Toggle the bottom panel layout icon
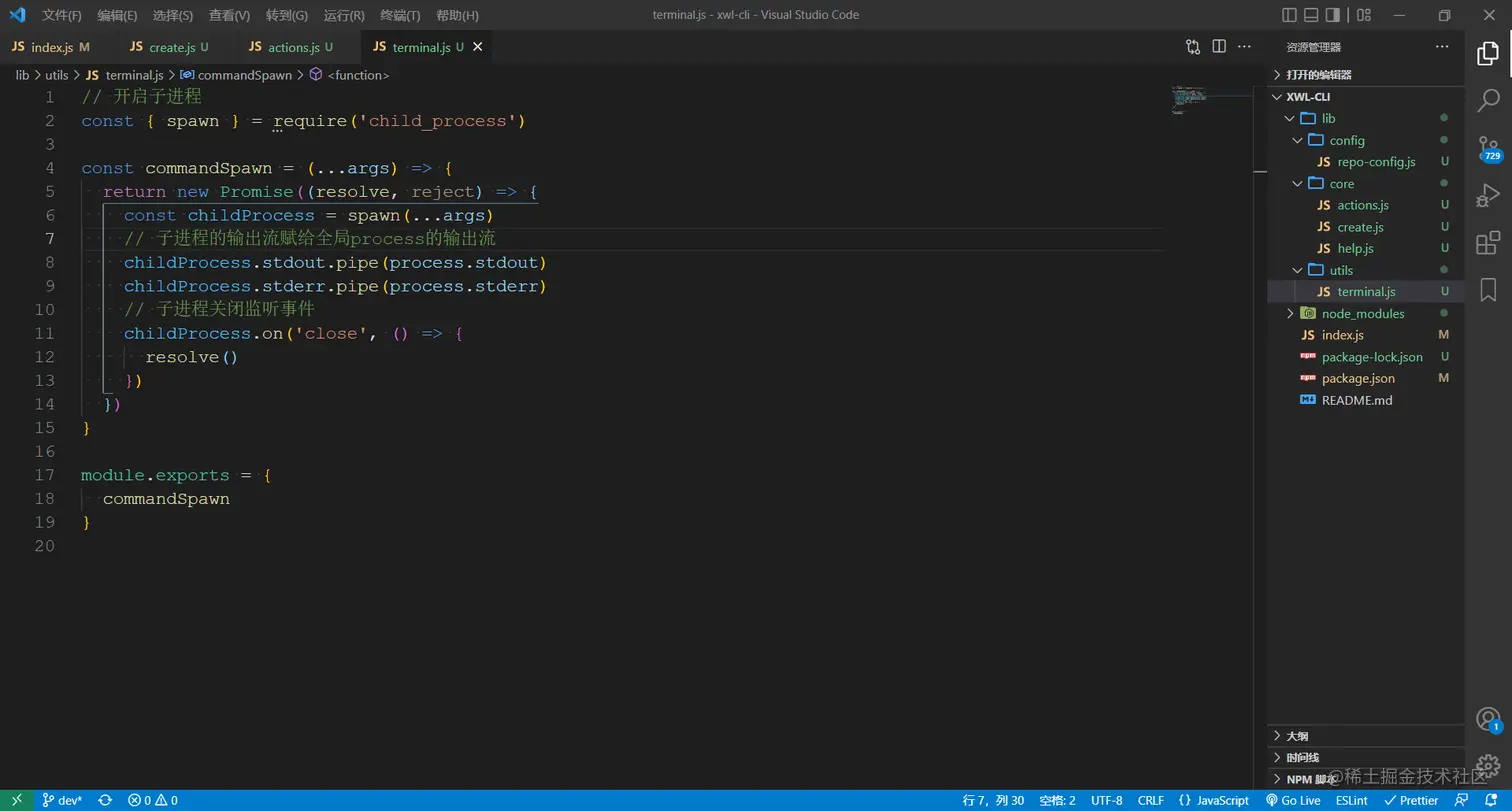 click(1311, 15)
